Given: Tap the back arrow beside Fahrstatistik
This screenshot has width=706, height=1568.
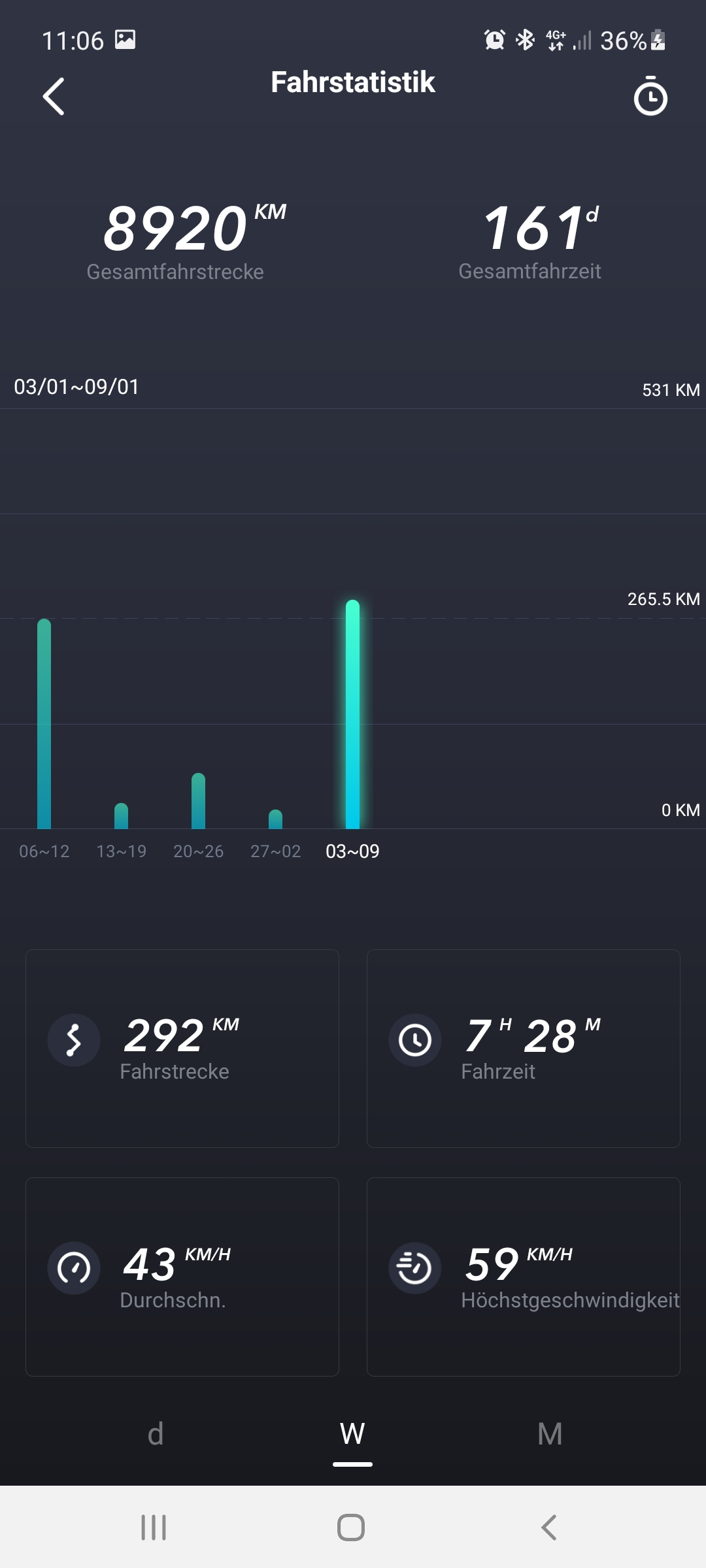Looking at the screenshot, I should pyautogui.click(x=54, y=97).
